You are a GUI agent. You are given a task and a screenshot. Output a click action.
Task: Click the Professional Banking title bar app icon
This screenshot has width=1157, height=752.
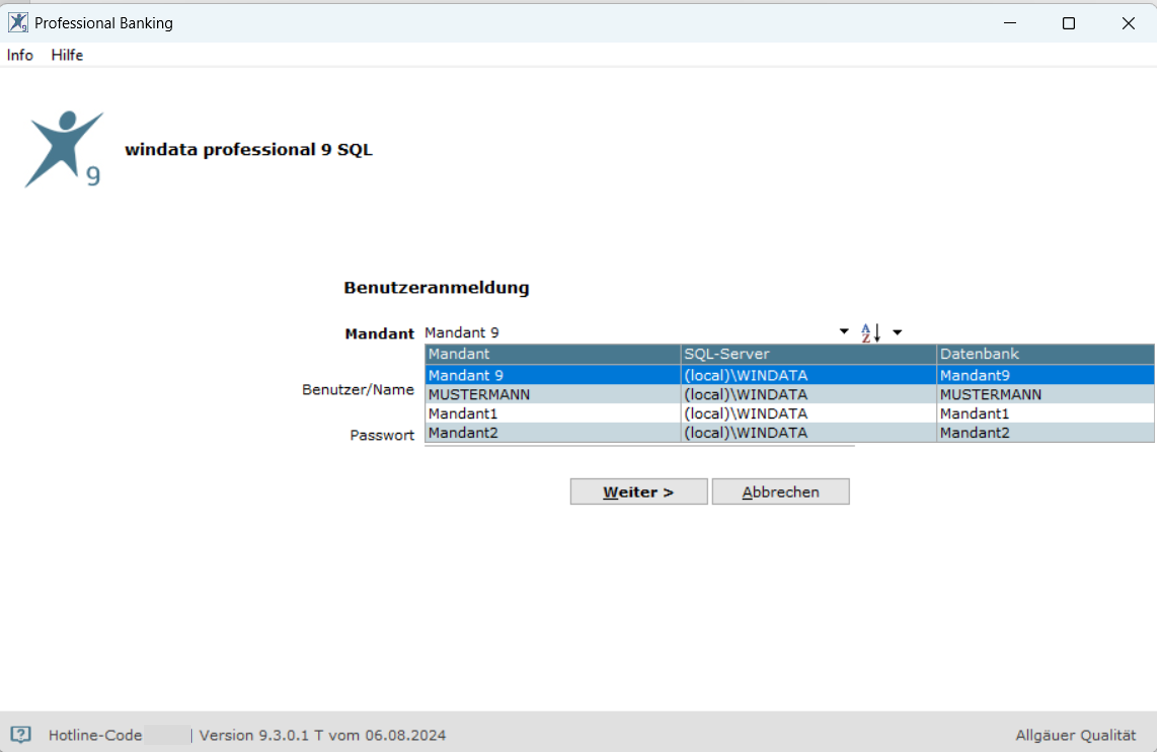(18, 23)
